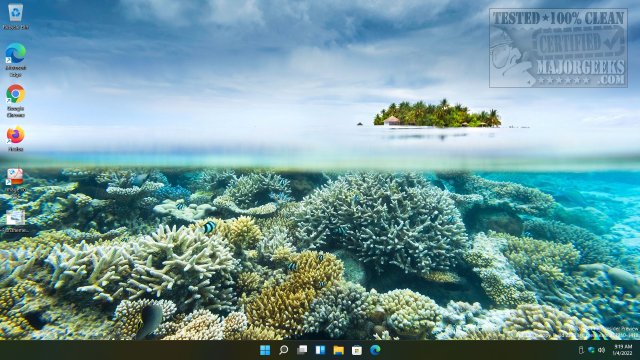Open the volume speaker tray icon
The height and width of the screenshot is (360, 640).
[x=602, y=350]
